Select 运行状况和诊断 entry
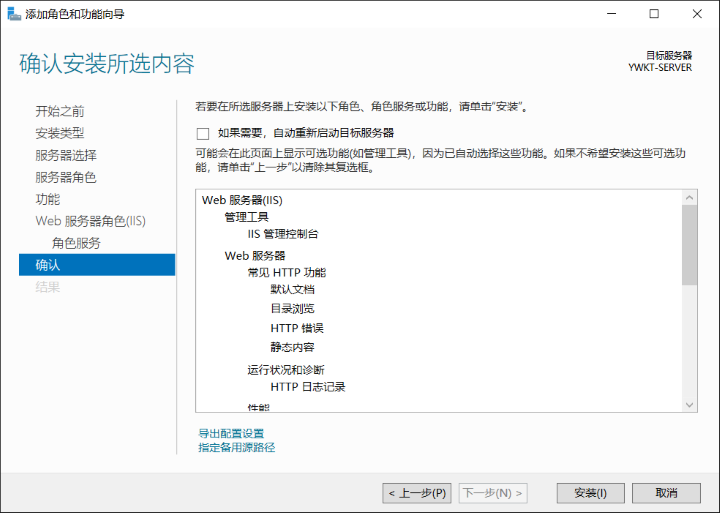 coord(286,370)
